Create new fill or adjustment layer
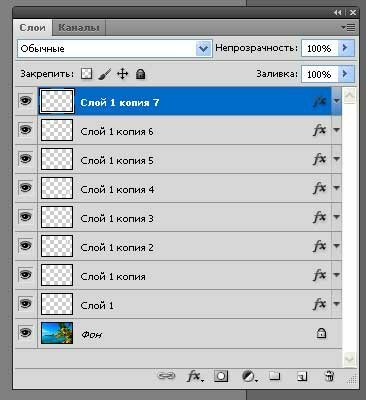 pyautogui.click(x=249, y=377)
